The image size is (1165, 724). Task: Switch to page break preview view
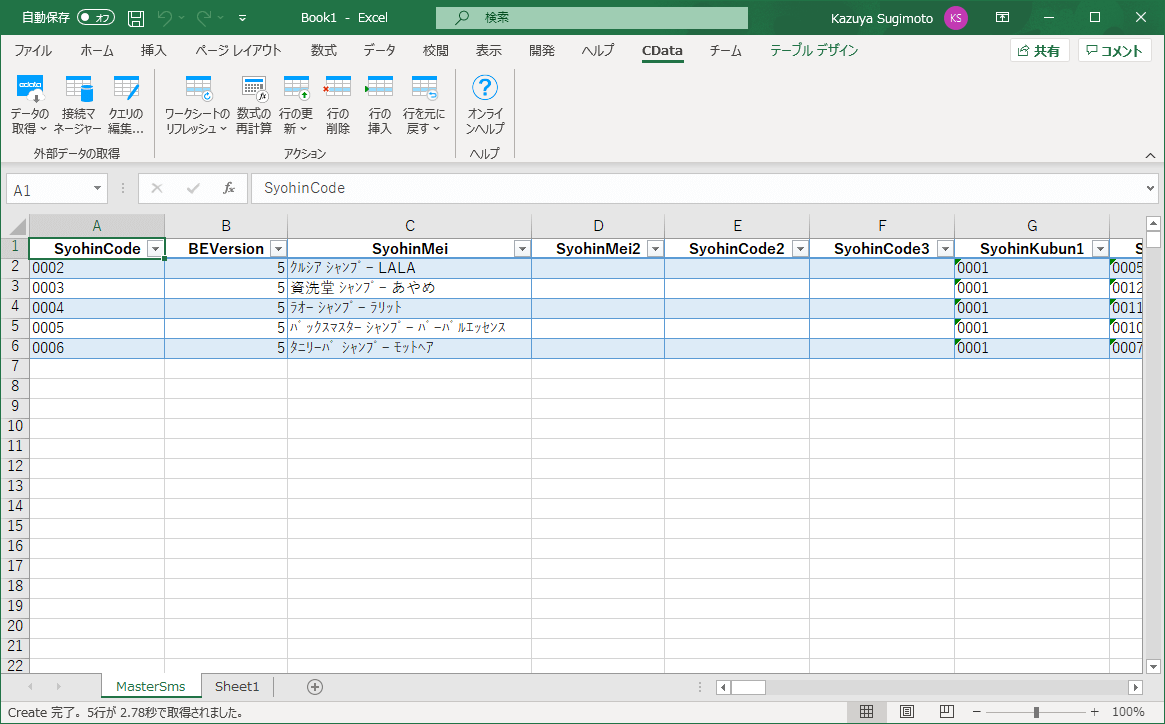[945, 712]
